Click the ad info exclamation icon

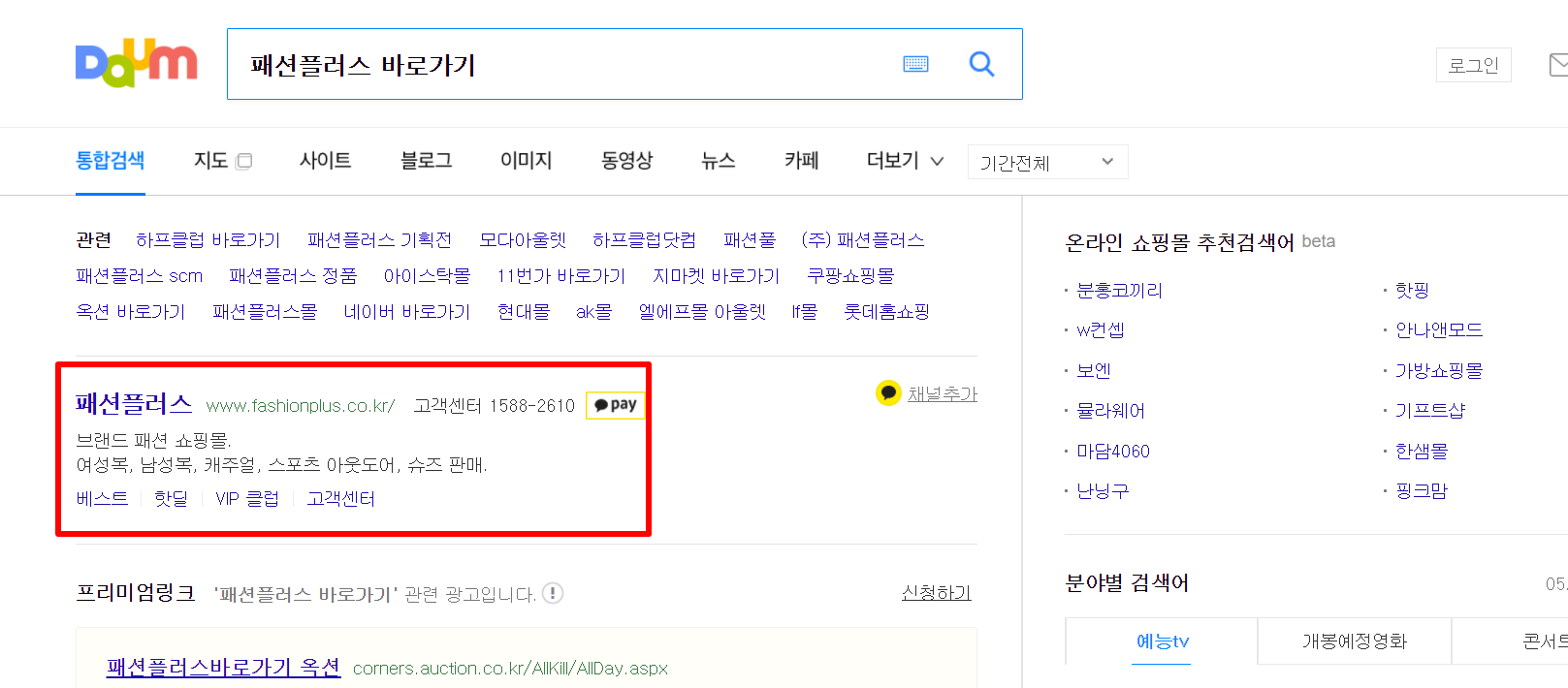pos(553,593)
